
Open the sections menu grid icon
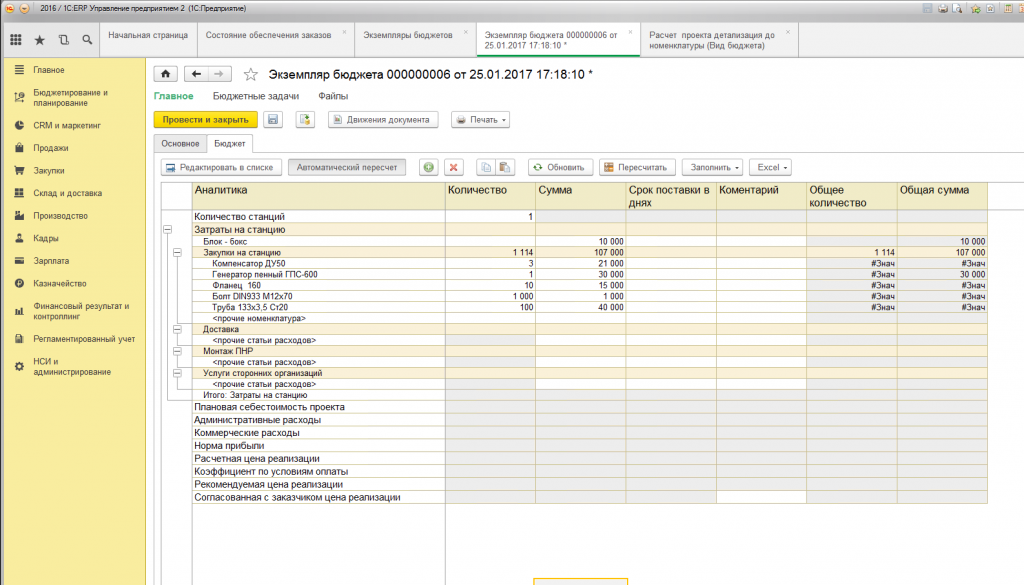coord(16,40)
